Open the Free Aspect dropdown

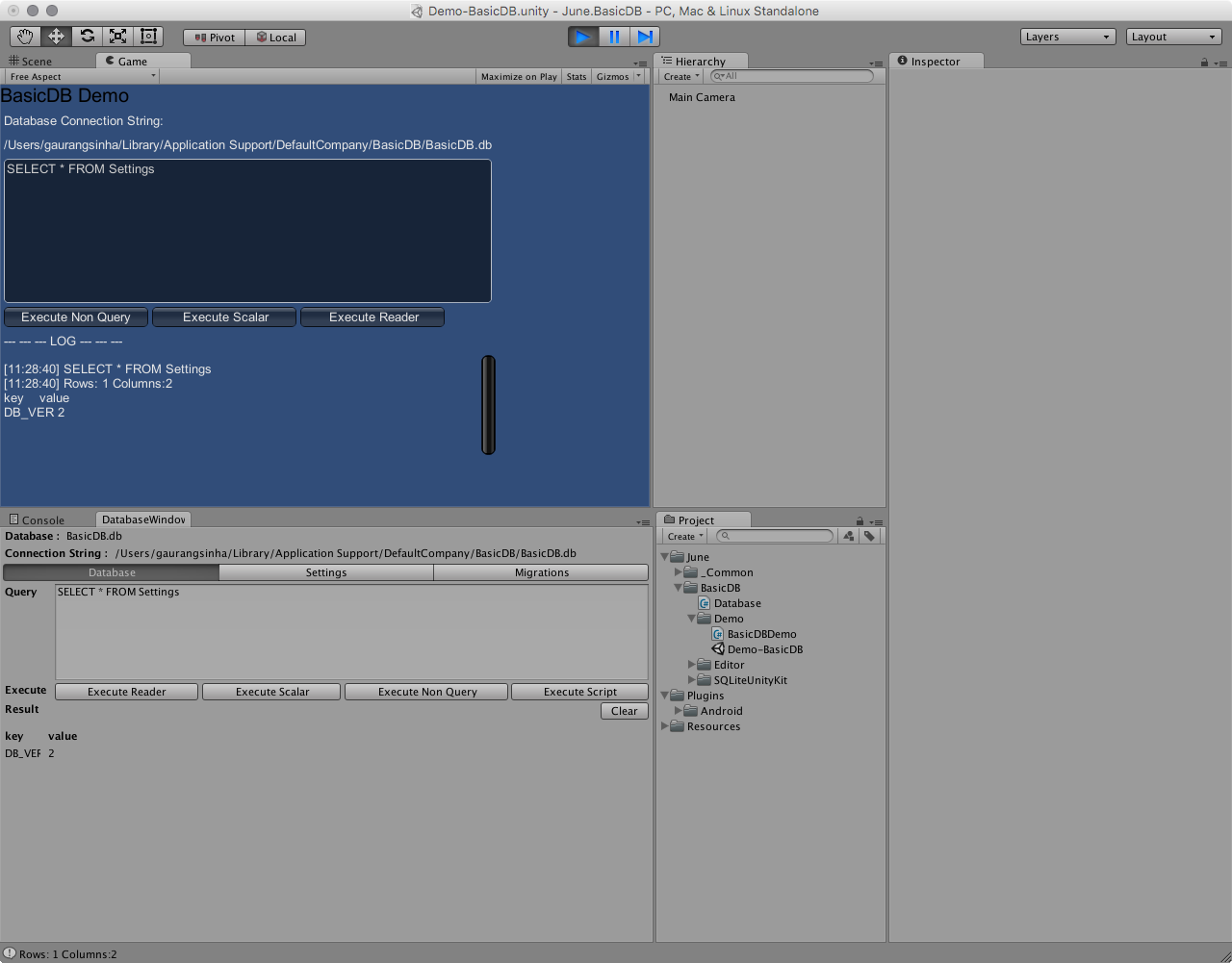[x=82, y=76]
